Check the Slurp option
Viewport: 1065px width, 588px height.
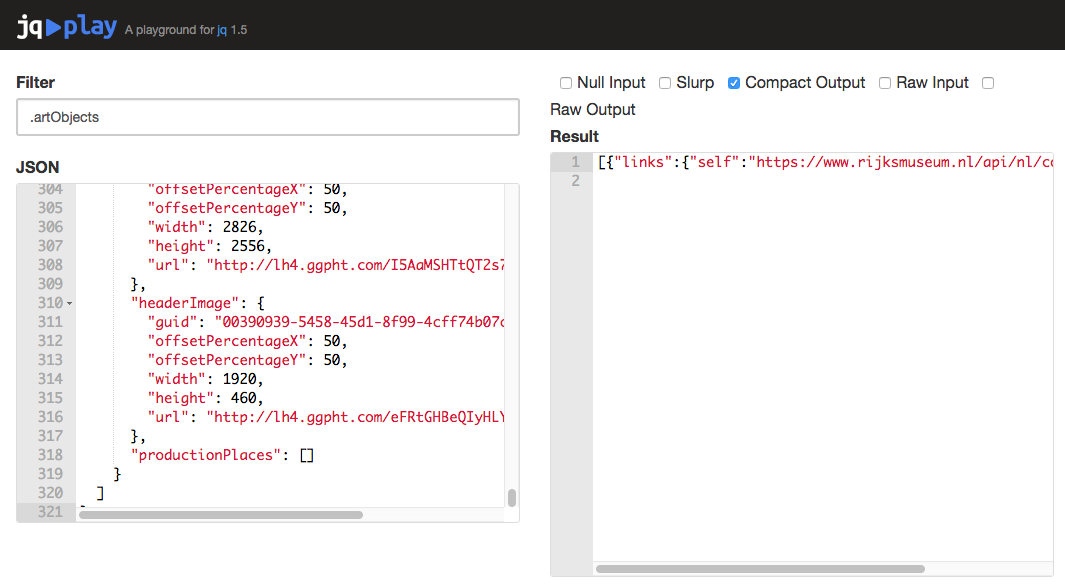(x=664, y=83)
